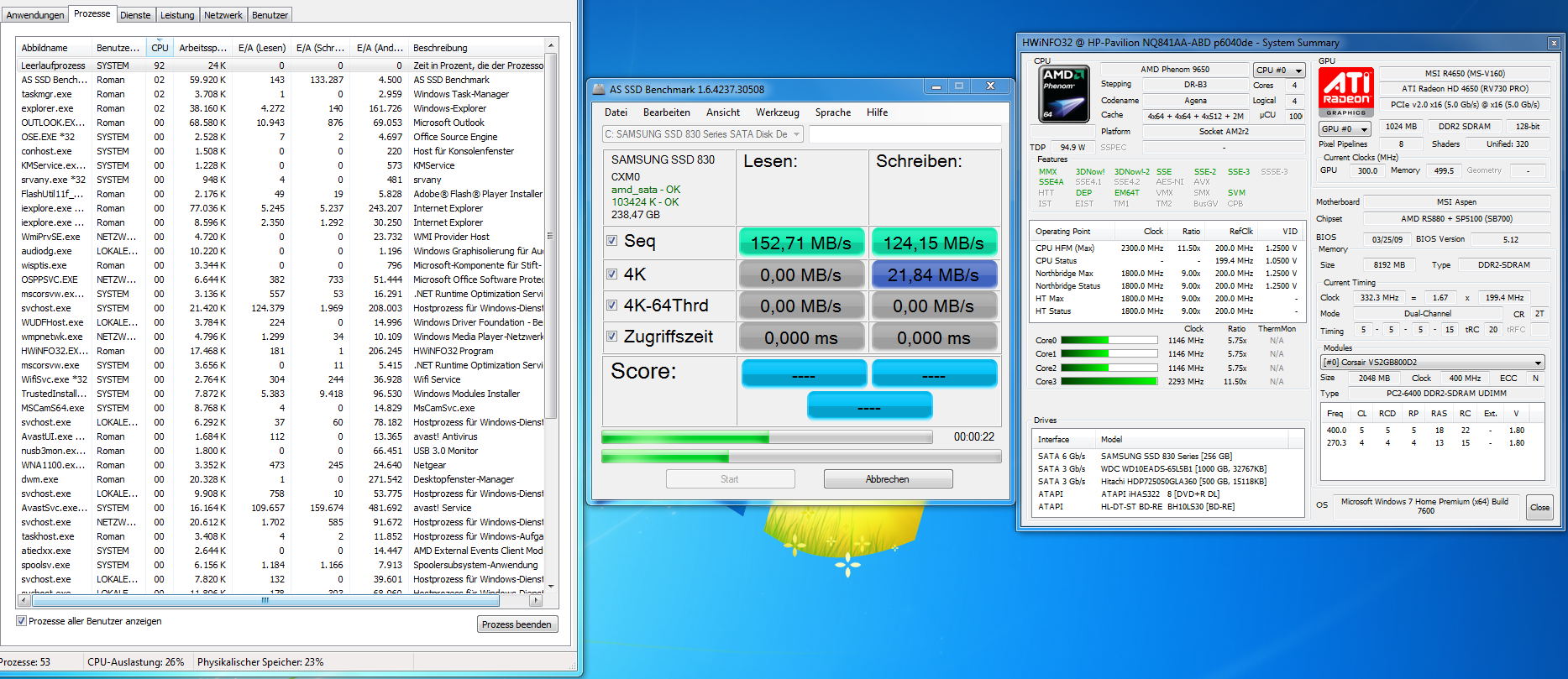
Task: Click the ATI Radeon Graphics logo
Action: click(1346, 92)
